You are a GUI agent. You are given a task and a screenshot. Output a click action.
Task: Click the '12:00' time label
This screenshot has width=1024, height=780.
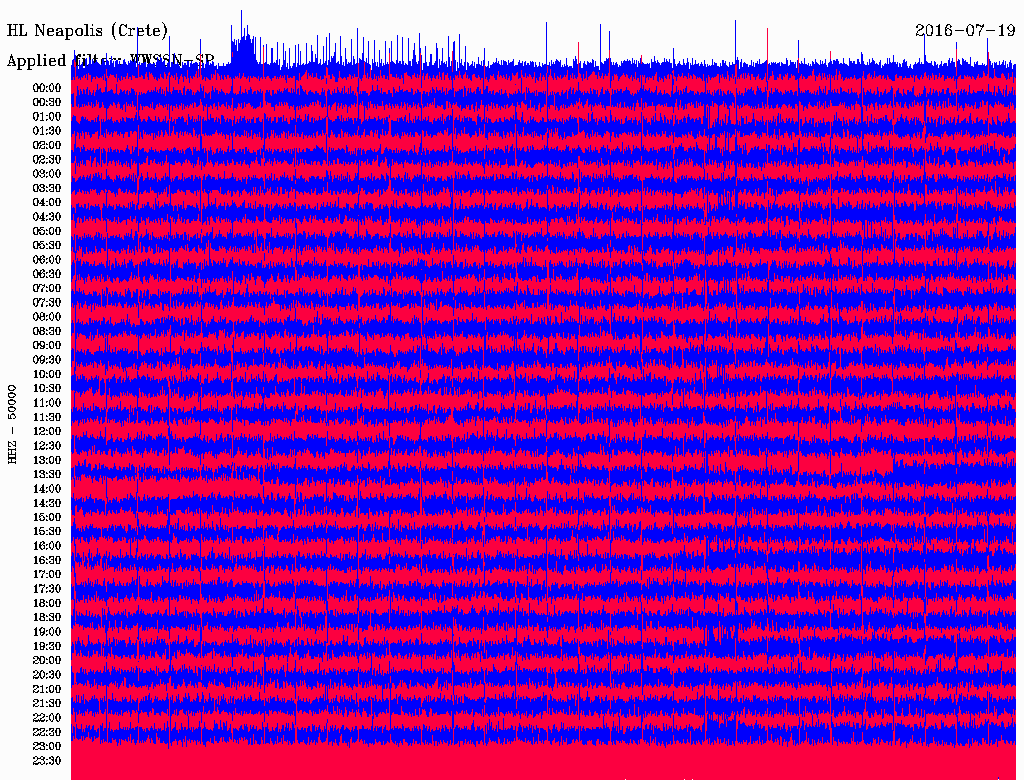point(47,431)
